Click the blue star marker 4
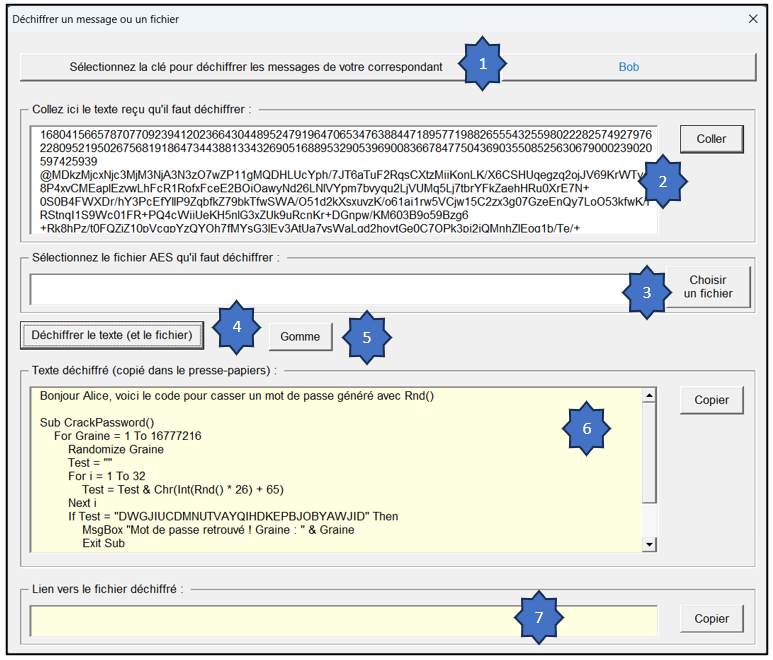 point(236,326)
